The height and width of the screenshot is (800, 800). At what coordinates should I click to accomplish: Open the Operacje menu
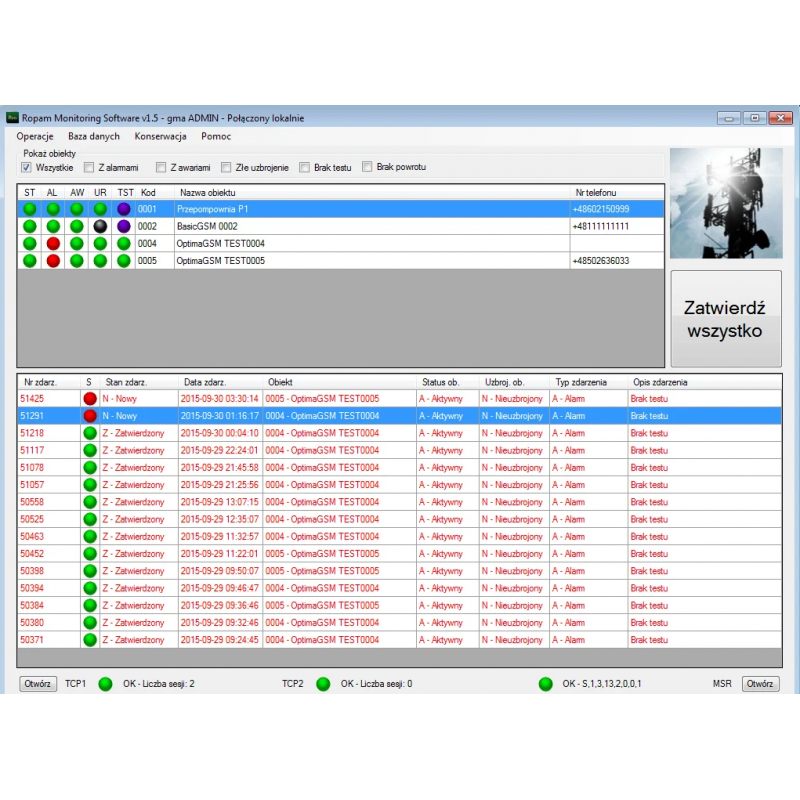[35, 136]
